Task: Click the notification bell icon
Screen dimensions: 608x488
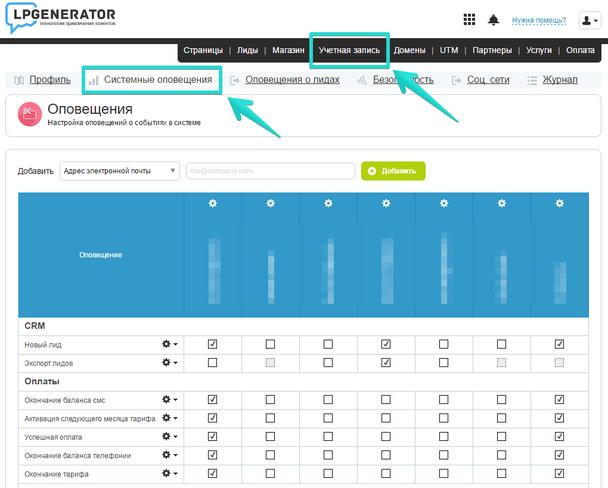Action: [493, 20]
